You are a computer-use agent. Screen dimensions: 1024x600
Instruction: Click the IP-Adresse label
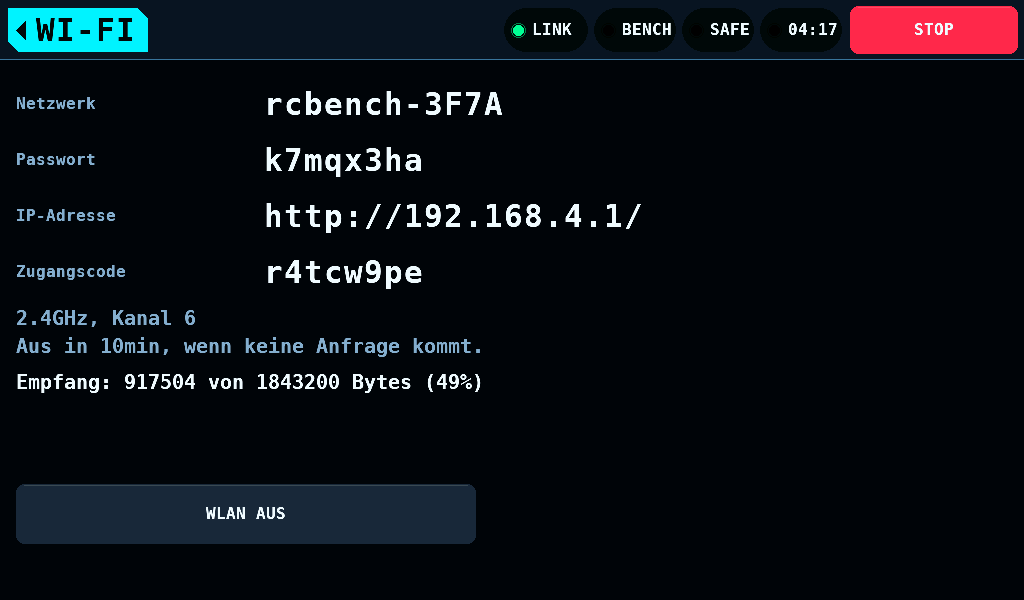tap(66, 215)
